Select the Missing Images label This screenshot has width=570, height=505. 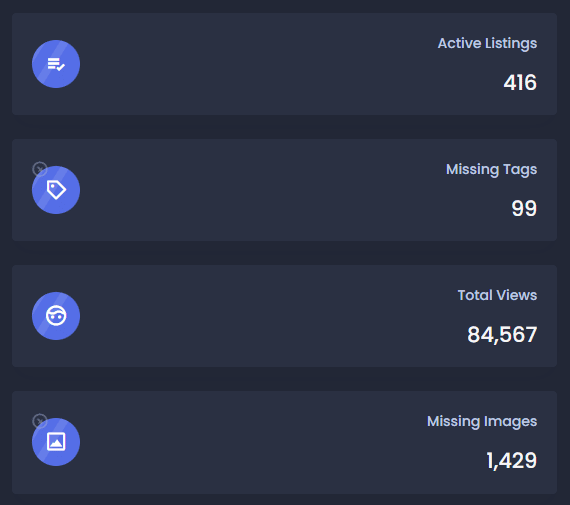point(482,421)
